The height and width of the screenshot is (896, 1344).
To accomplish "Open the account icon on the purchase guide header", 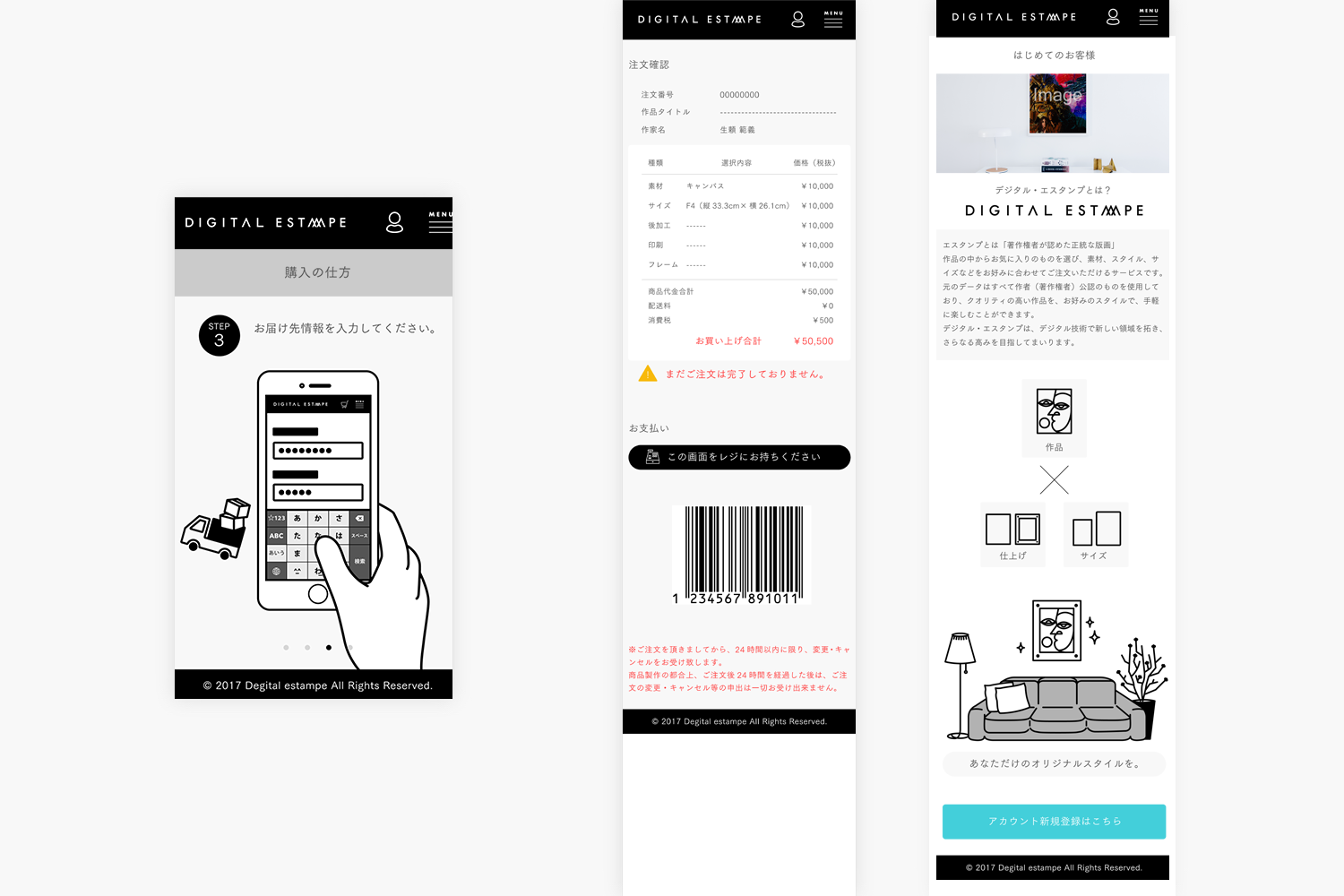I will (393, 223).
